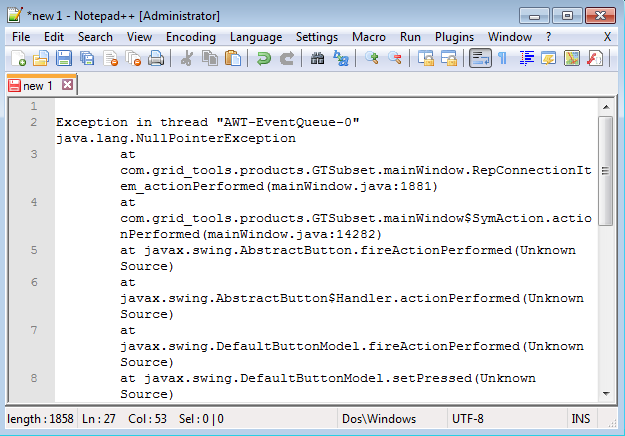
Task: Click on 'em_actionPerformed(mainWindow.java:1881)' text
Action: (279, 186)
